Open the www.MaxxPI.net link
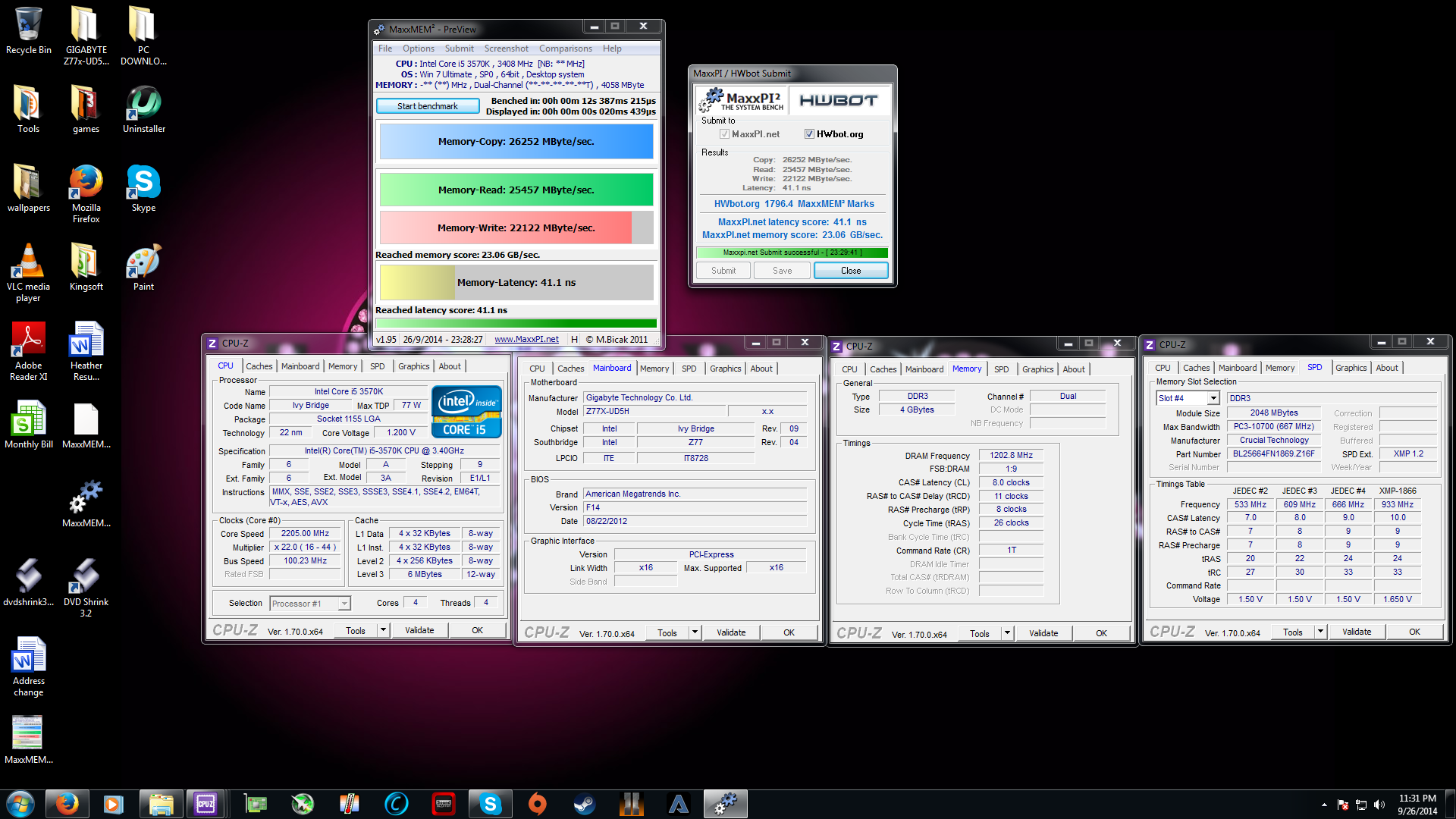This screenshot has width=1456, height=819. (526, 340)
